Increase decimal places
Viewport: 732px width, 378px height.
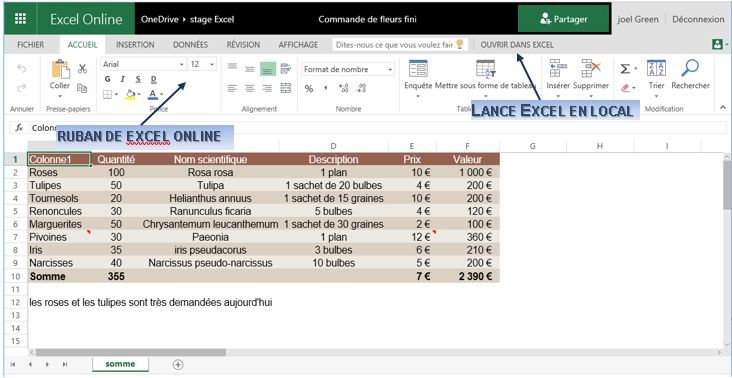[x=343, y=88]
